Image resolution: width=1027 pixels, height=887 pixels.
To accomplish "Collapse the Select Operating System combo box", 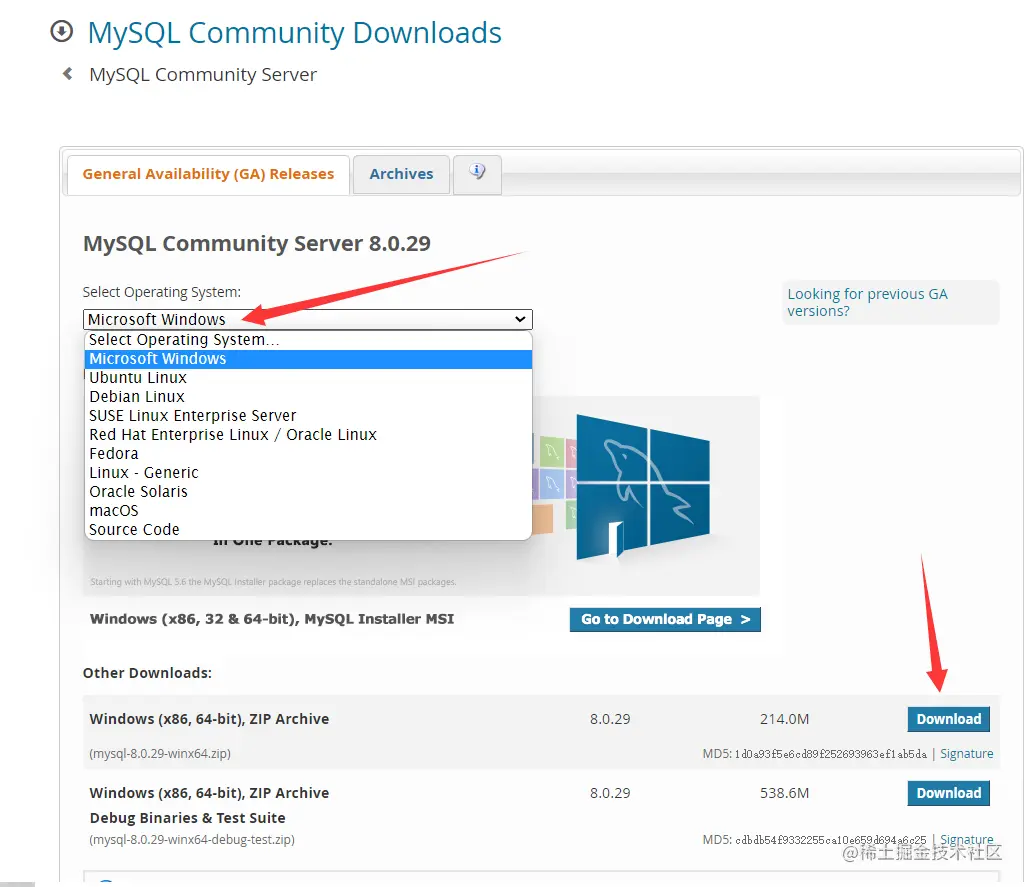I will pos(308,319).
